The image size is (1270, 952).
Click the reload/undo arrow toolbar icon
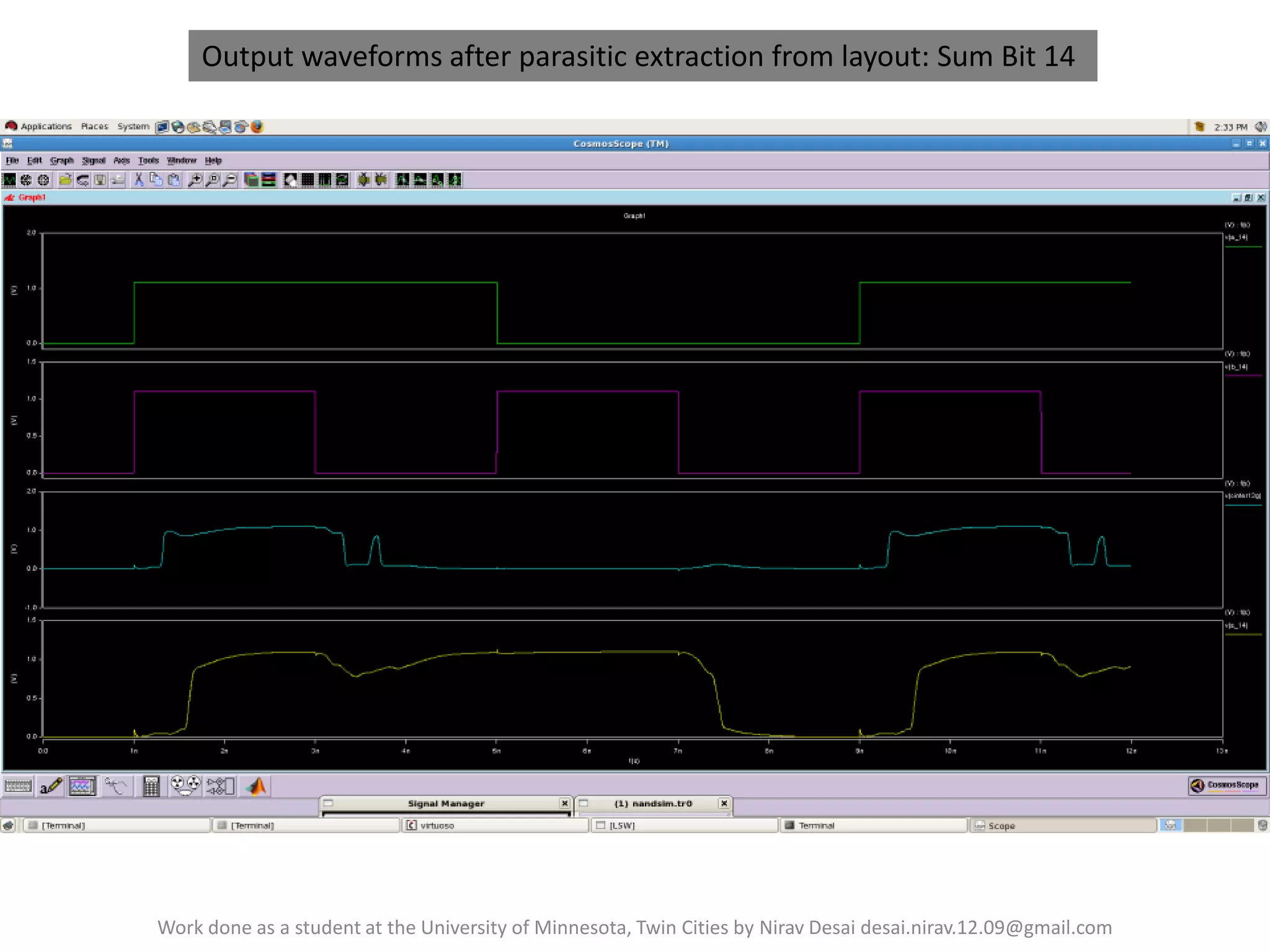pyautogui.click(x=82, y=180)
